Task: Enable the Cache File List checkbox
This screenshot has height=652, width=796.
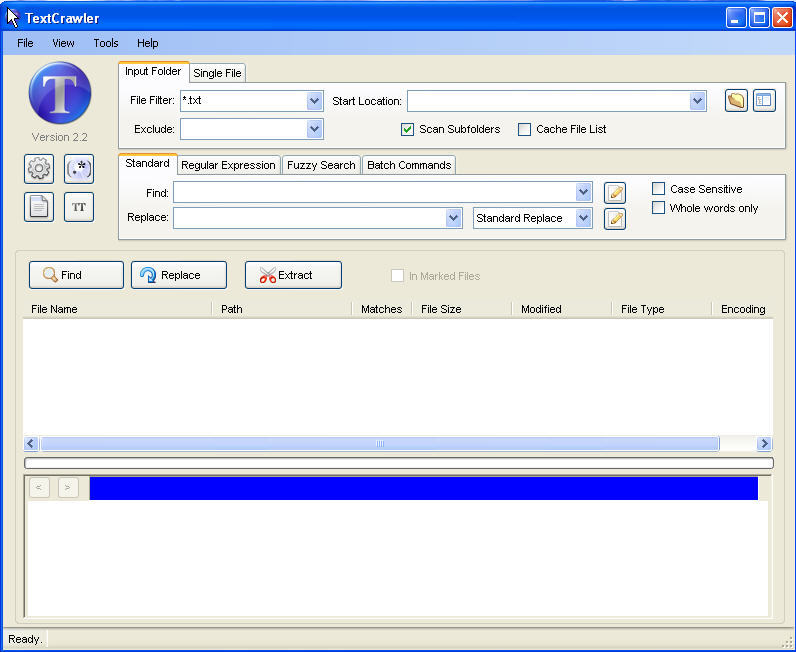Action: (524, 129)
